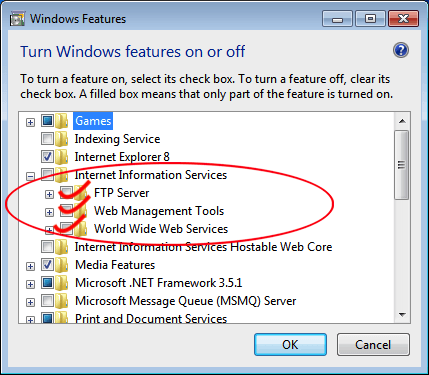The height and width of the screenshot is (375, 429).
Task: Select the Web Management Tools label
Action: point(159,211)
